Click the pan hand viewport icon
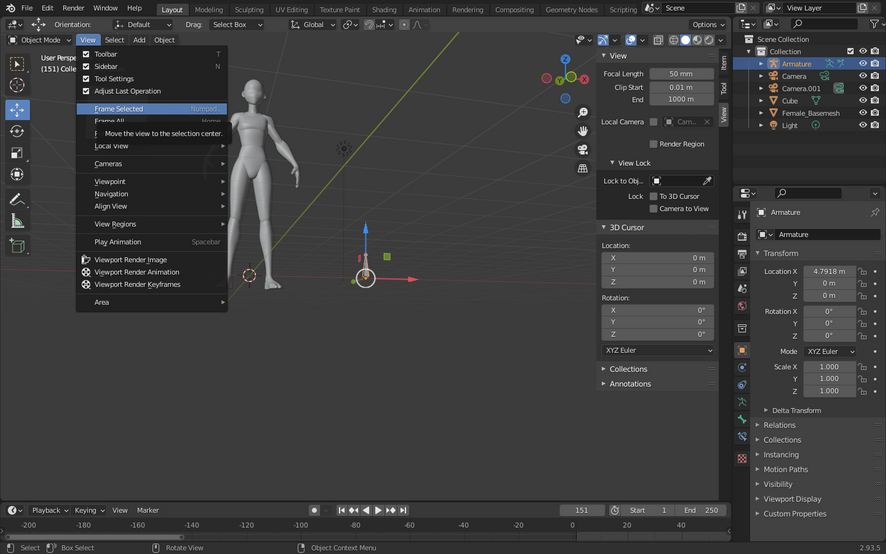The height and width of the screenshot is (554, 886). [583, 131]
